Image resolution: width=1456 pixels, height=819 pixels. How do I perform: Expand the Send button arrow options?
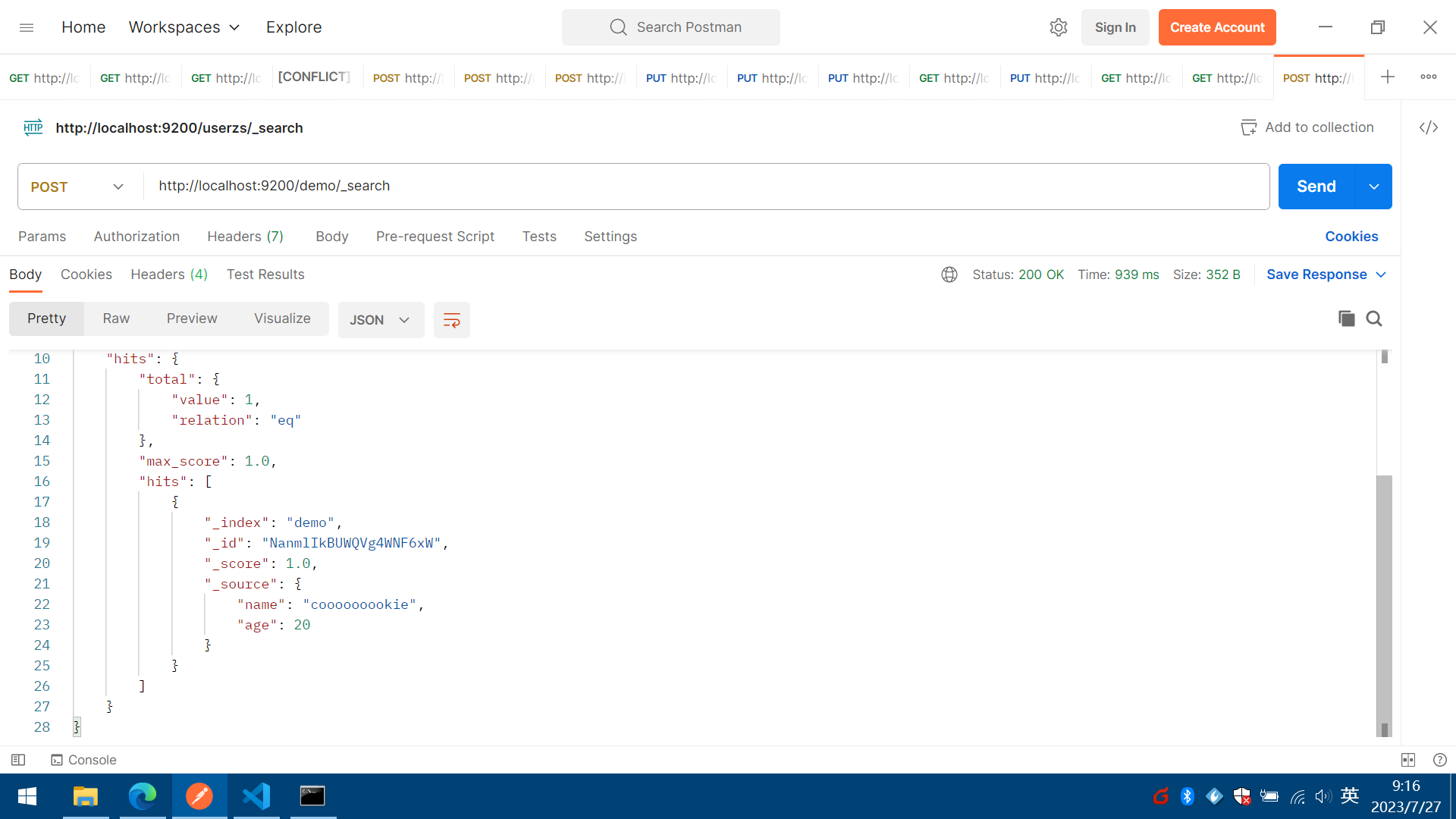pos(1373,187)
